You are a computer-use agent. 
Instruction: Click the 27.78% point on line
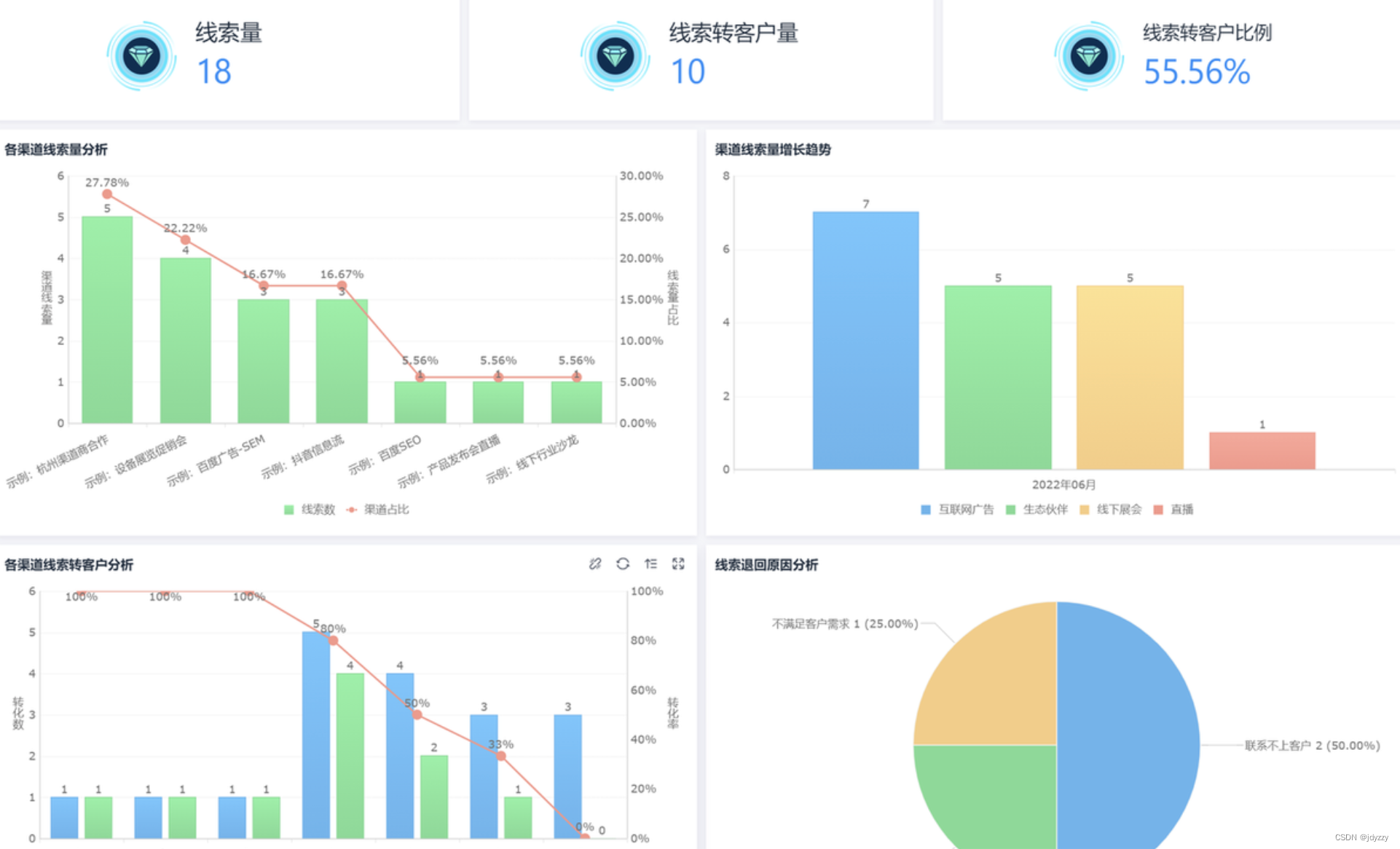click(x=107, y=194)
